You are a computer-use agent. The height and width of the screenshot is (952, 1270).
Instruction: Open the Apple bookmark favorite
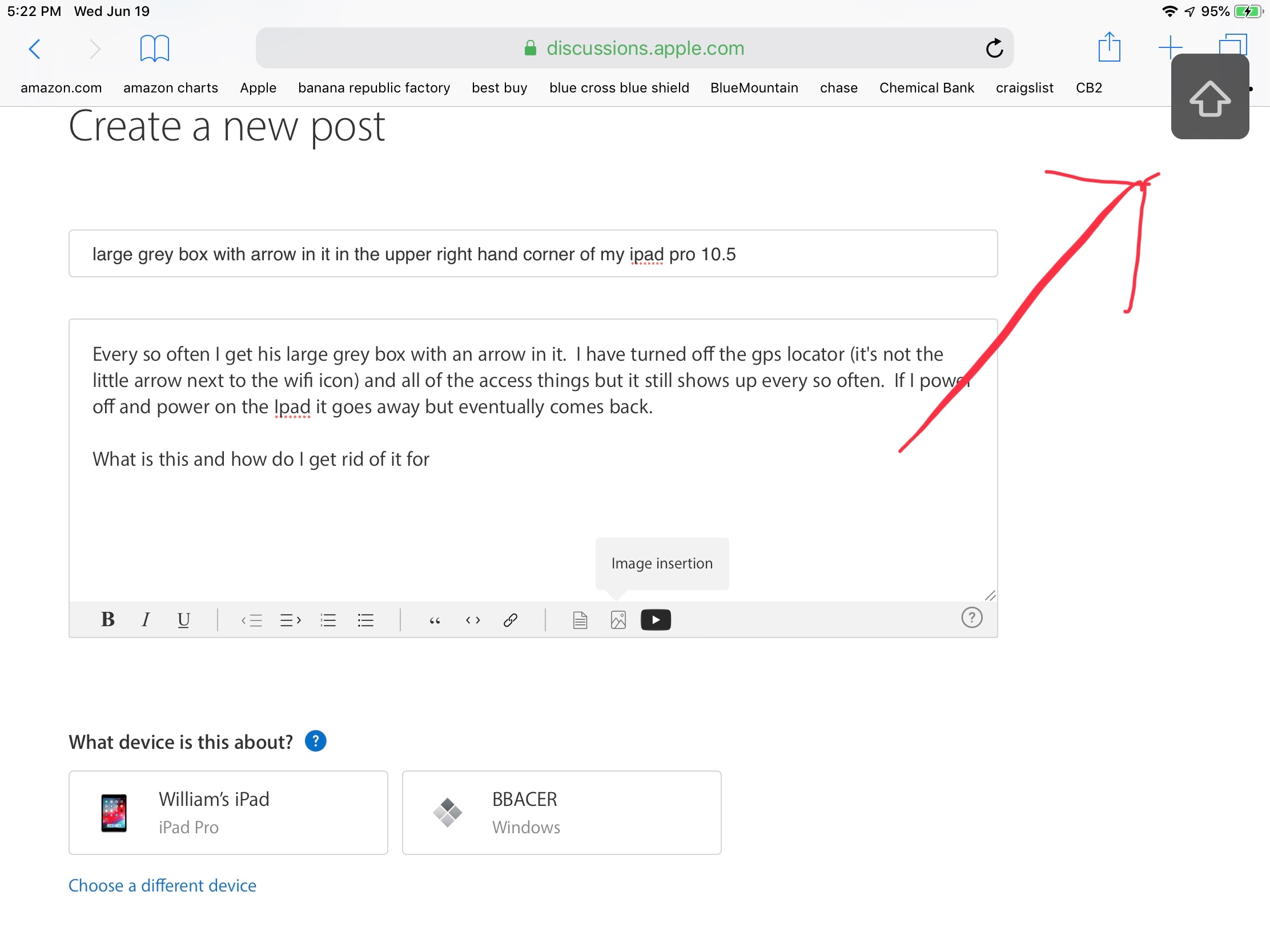[258, 88]
